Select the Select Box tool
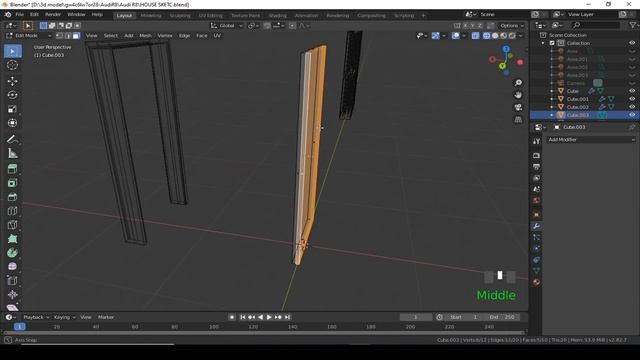640x360 pixels. (12, 51)
